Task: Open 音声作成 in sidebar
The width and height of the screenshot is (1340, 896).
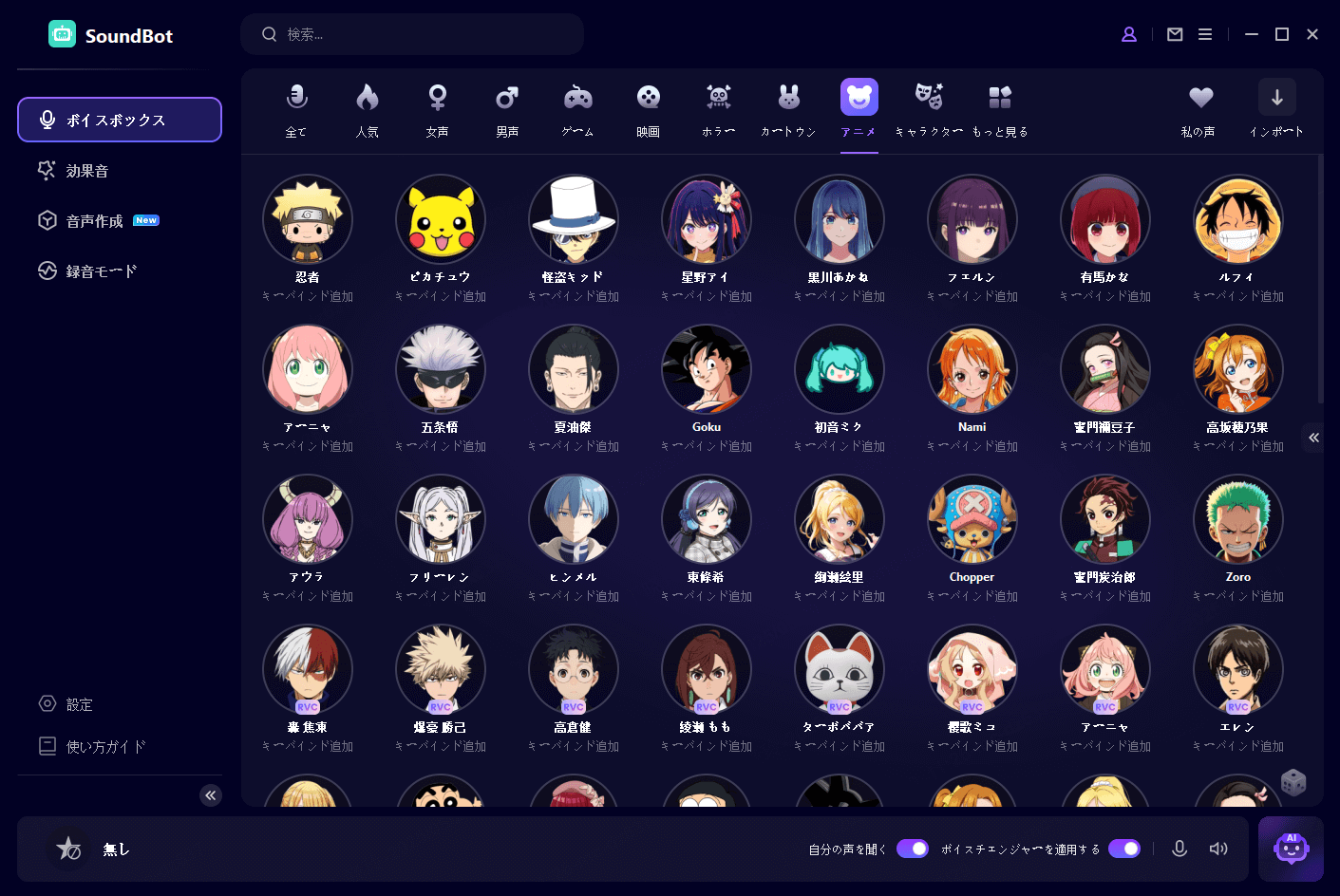Action: pyautogui.click(x=120, y=220)
